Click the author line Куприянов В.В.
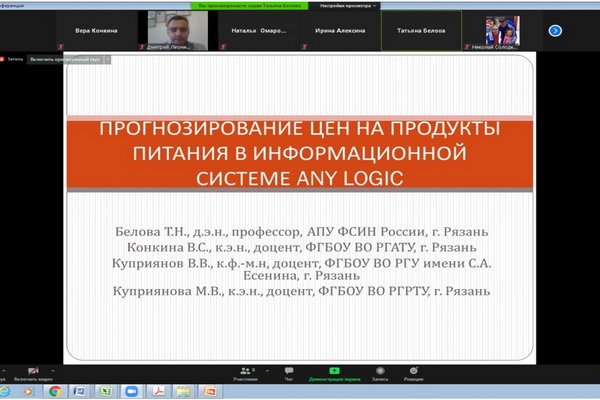The width and height of the screenshot is (600, 400). [302, 269]
